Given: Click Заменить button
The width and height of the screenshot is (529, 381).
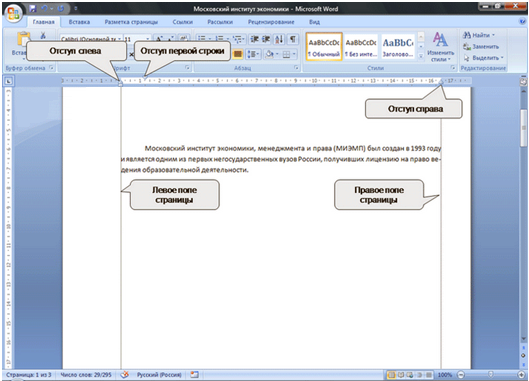Looking at the screenshot, I should 481,47.
